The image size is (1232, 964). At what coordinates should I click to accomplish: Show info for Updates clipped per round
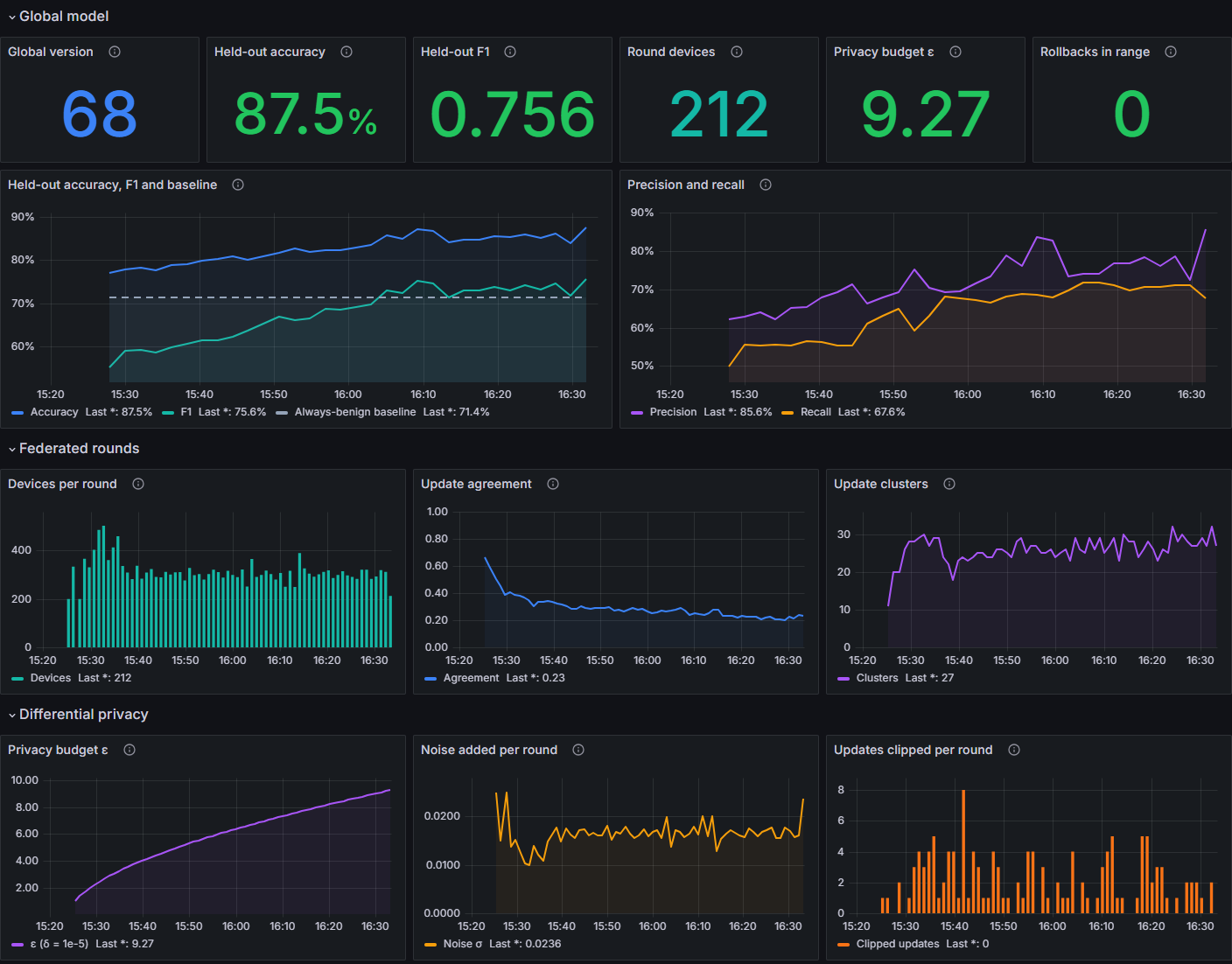click(1014, 750)
